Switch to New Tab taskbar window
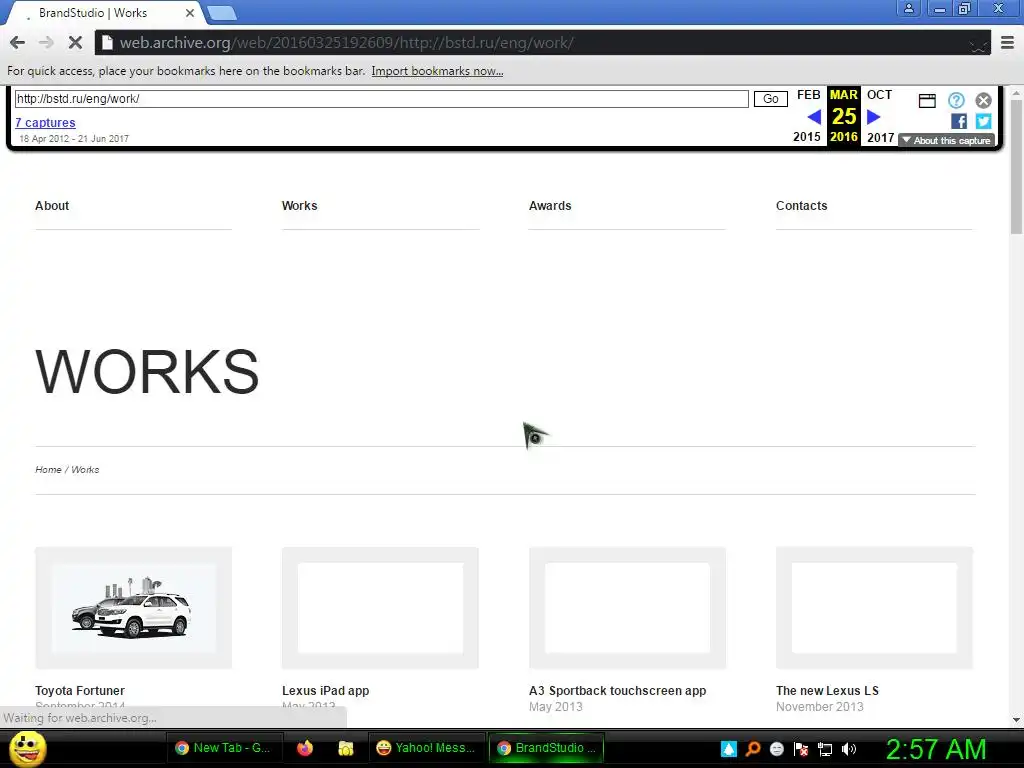1024x768 pixels. point(223,748)
